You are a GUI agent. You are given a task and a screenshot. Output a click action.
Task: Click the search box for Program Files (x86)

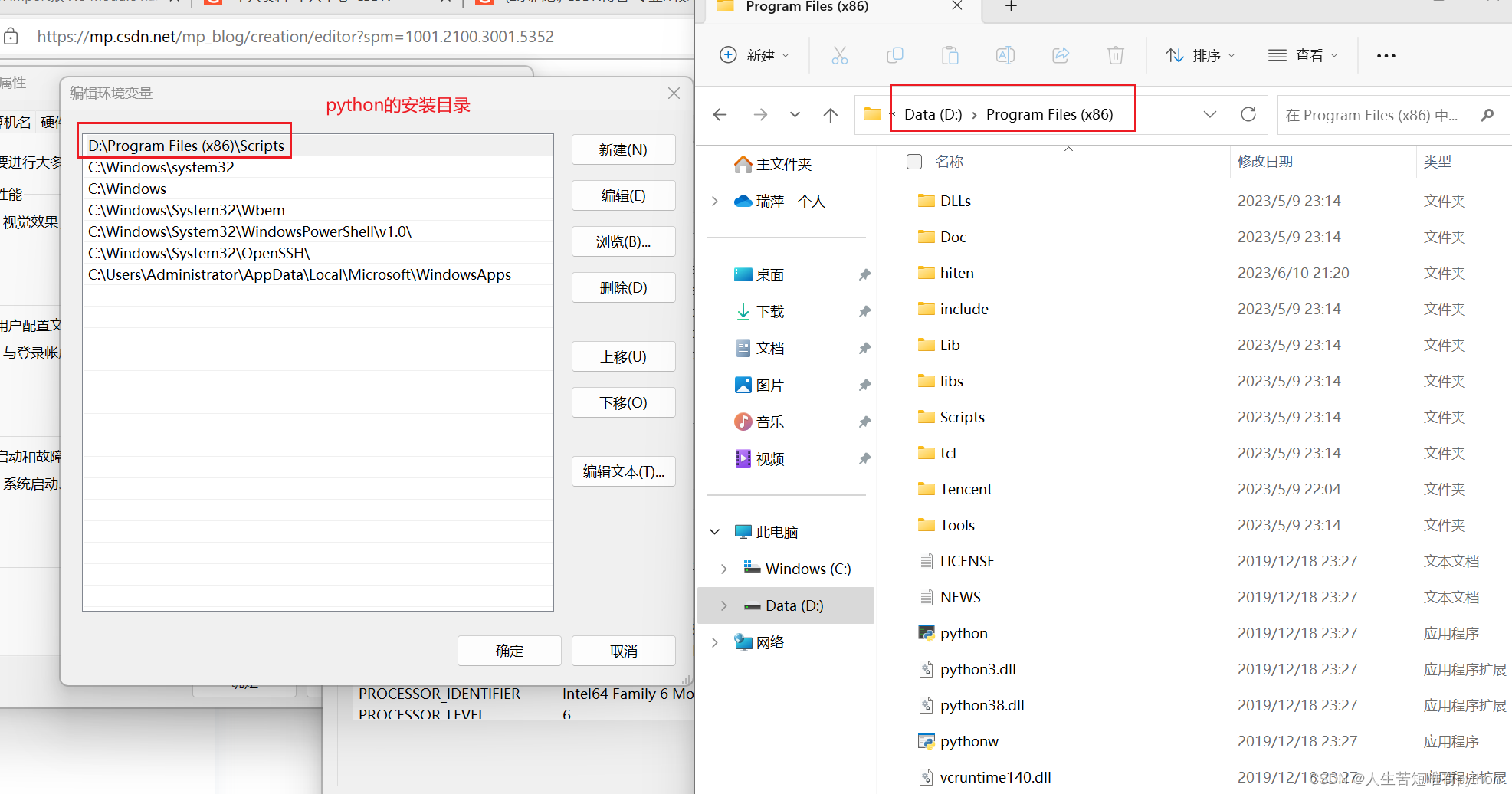(1379, 114)
